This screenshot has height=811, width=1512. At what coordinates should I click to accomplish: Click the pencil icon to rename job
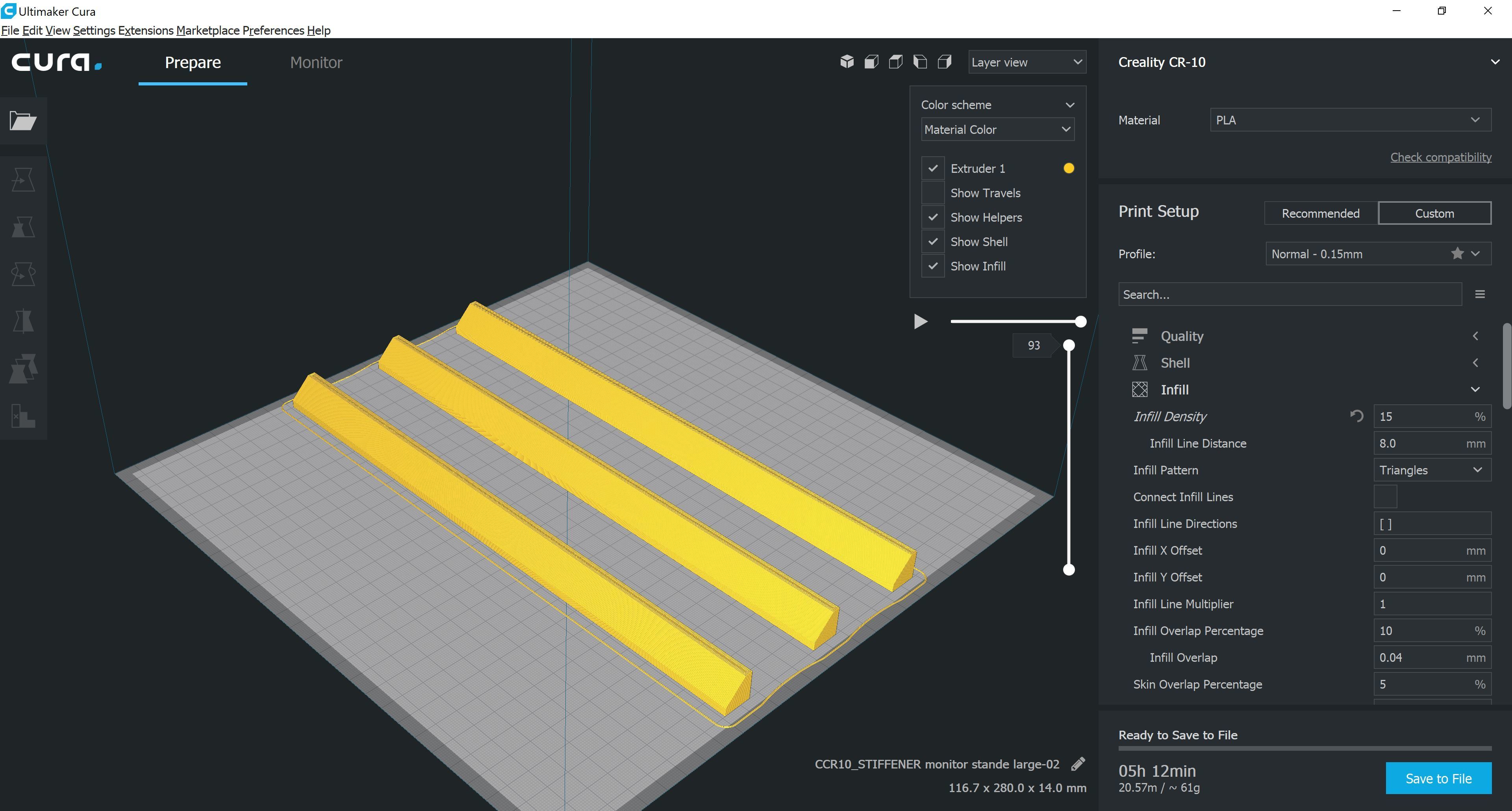click(x=1078, y=763)
